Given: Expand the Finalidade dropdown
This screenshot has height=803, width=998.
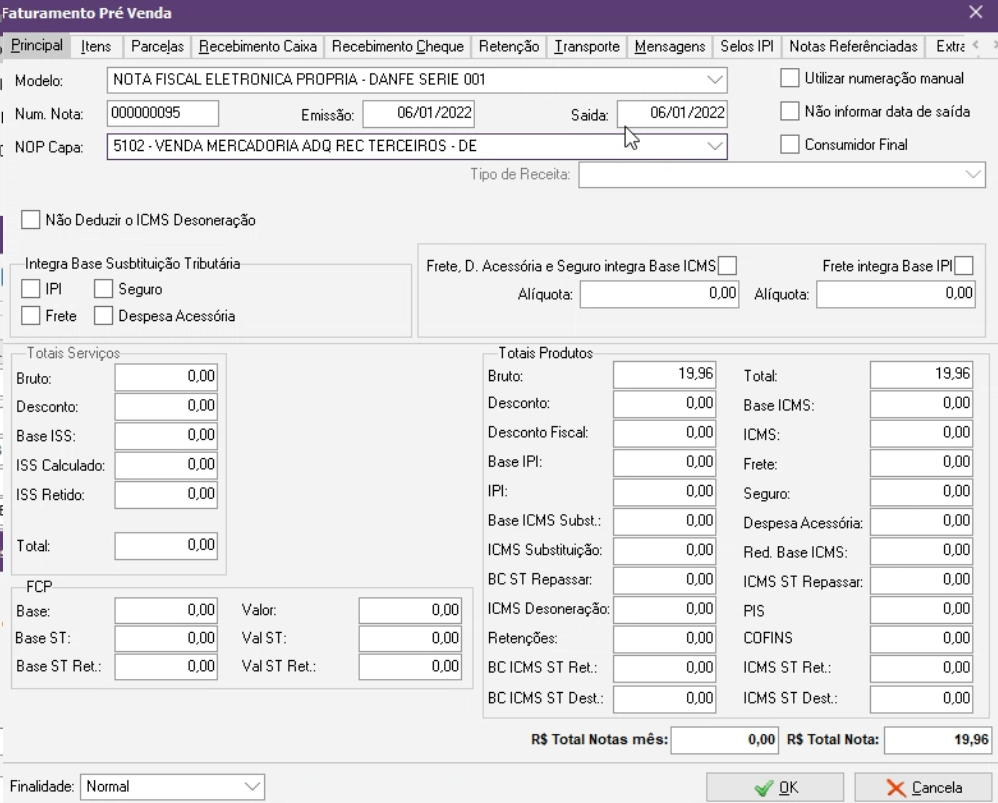Looking at the screenshot, I should tap(252, 787).
